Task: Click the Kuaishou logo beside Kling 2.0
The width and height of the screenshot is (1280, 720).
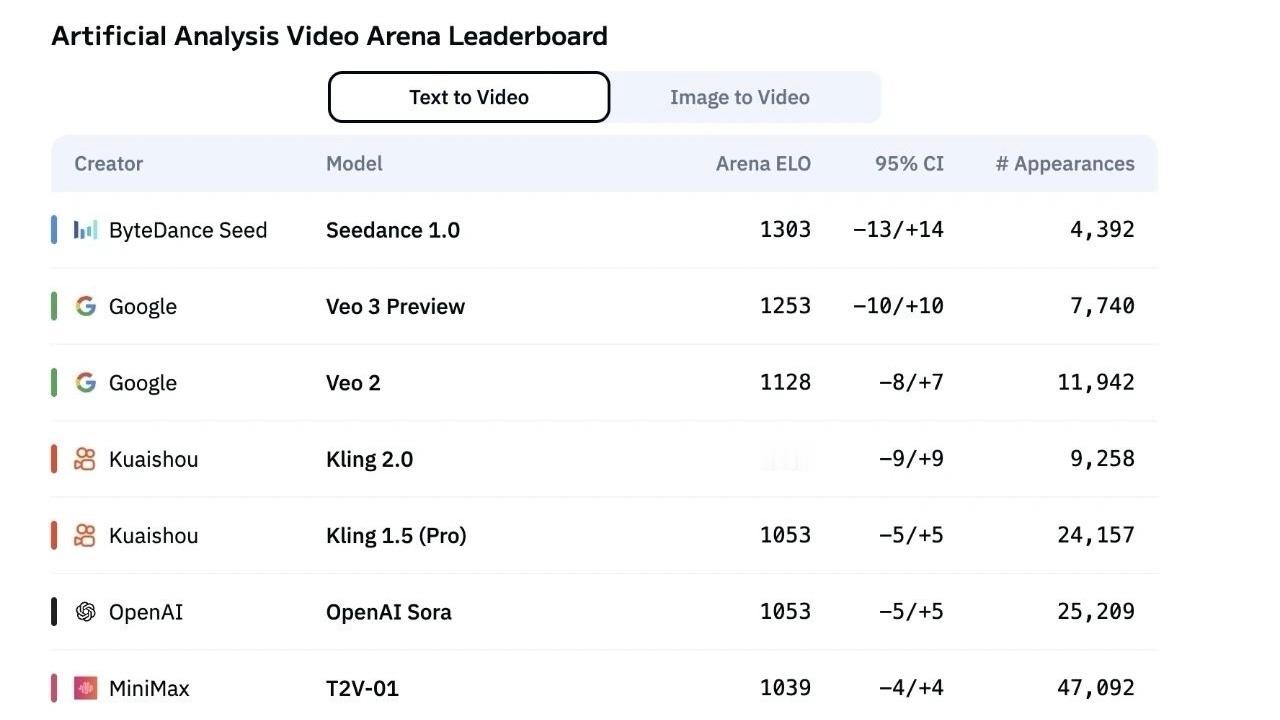Action: point(86,459)
